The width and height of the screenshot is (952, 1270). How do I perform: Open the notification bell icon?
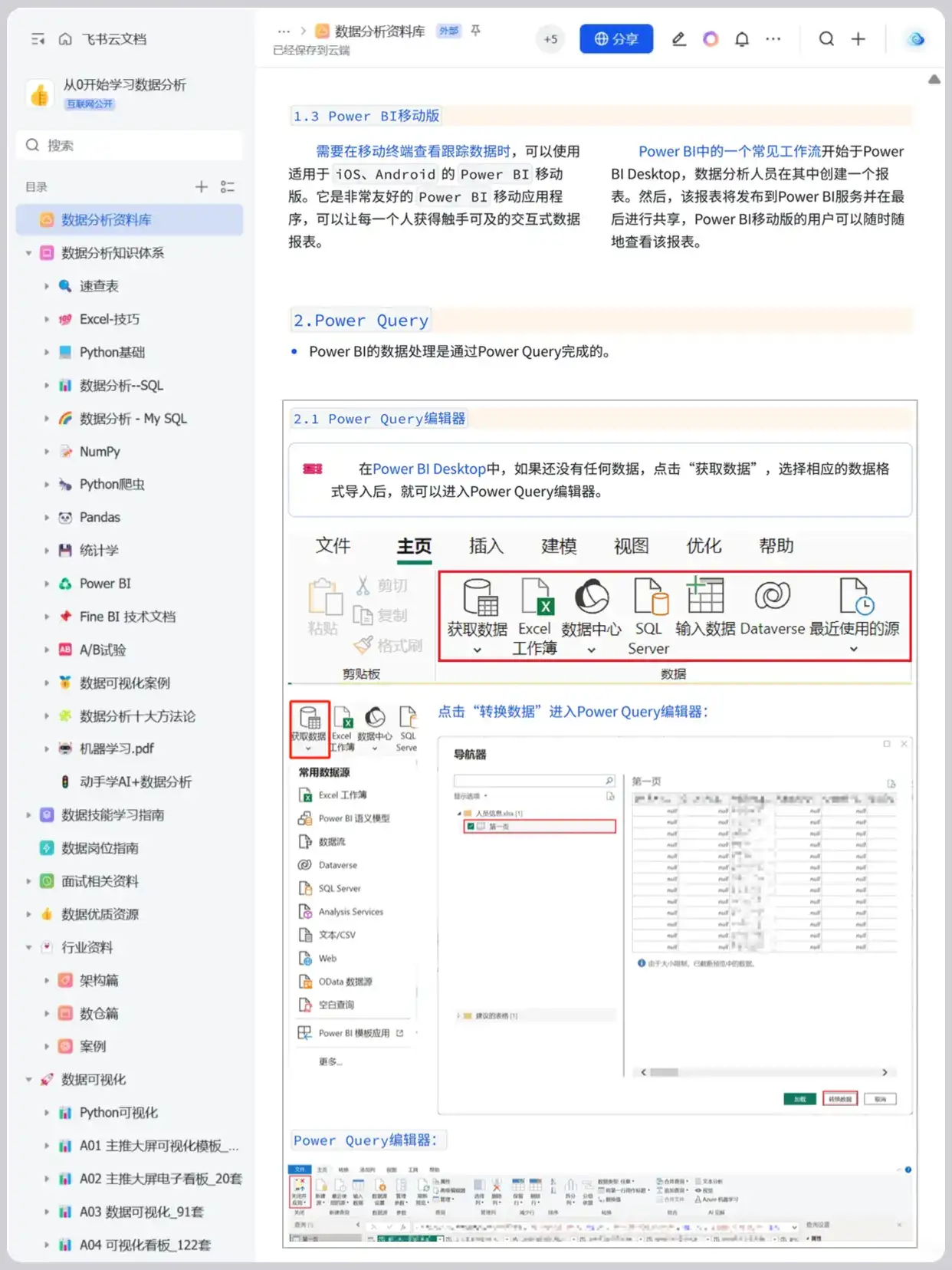(741, 39)
